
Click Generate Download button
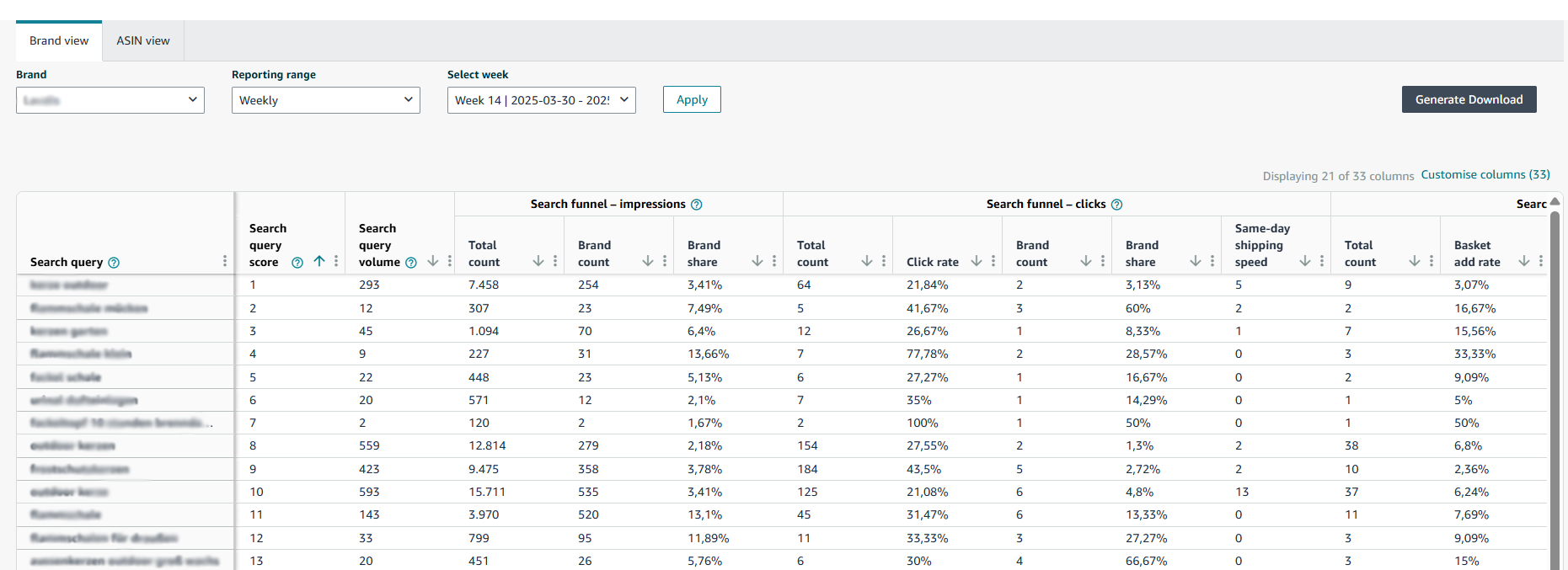coord(1469,99)
